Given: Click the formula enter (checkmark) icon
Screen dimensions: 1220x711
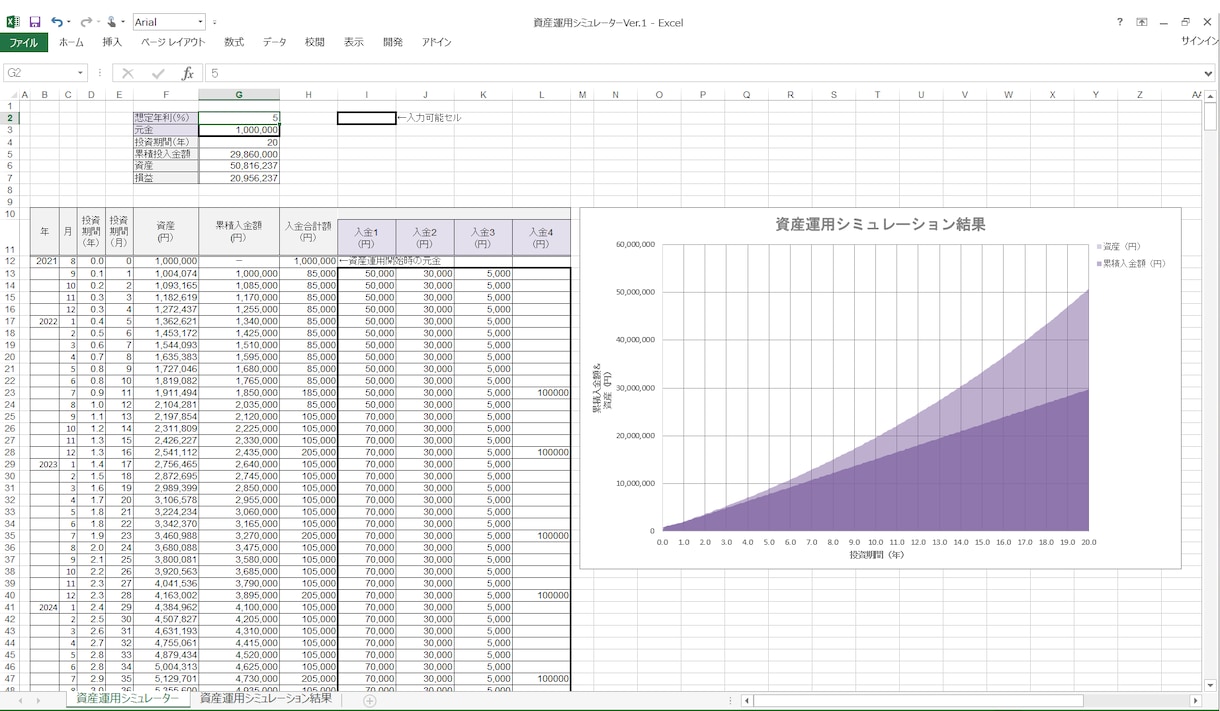Looking at the screenshot, I should point(158,73).
